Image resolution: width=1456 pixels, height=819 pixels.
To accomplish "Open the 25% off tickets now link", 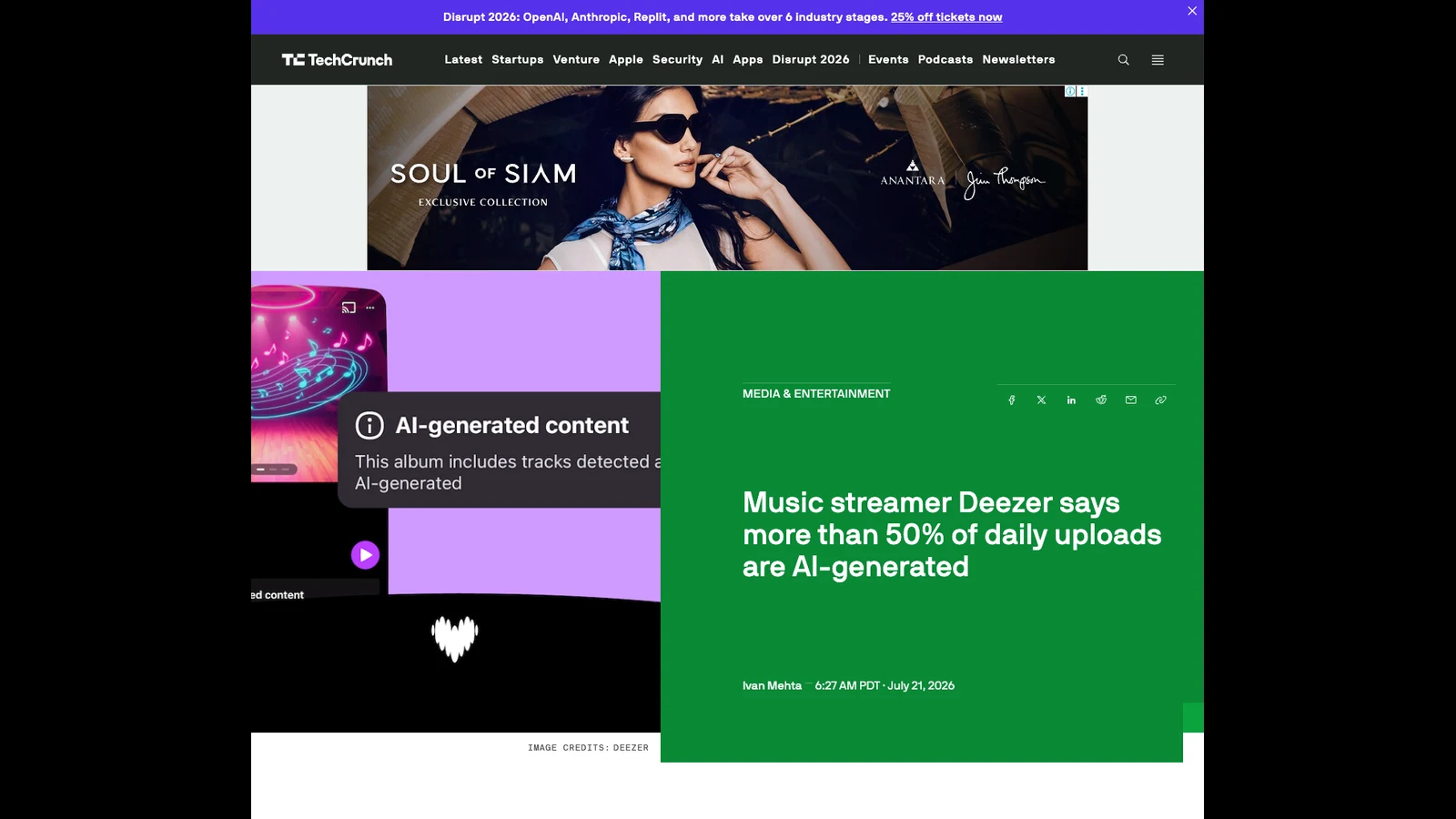I will click(x=946, y=17).
